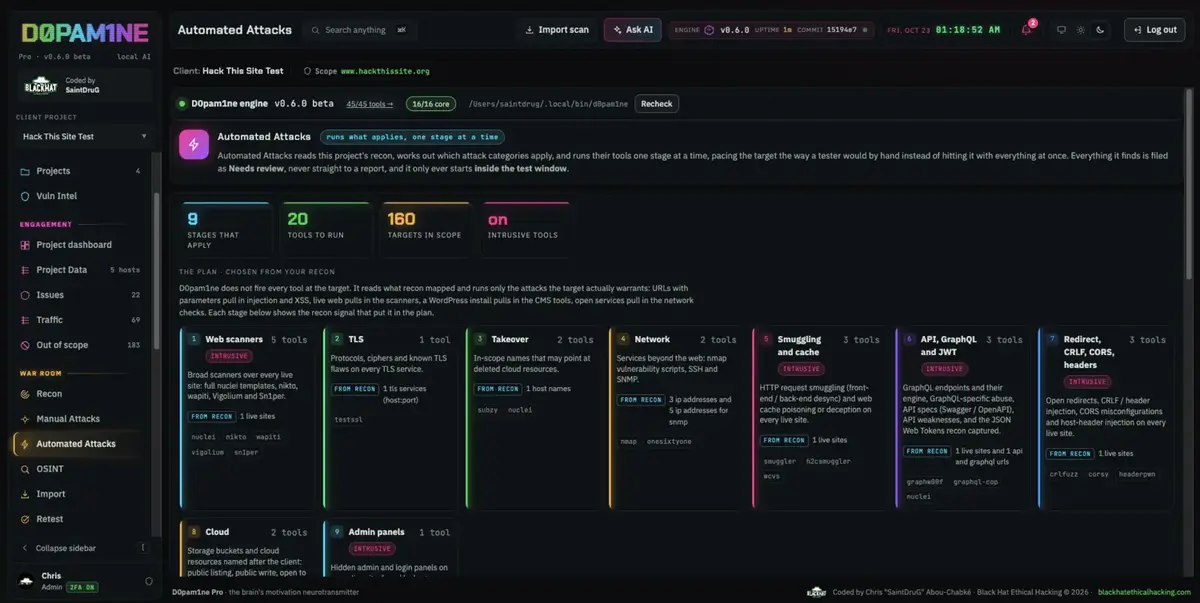
Task: Click the nikto tool tag
Action: 235,436
